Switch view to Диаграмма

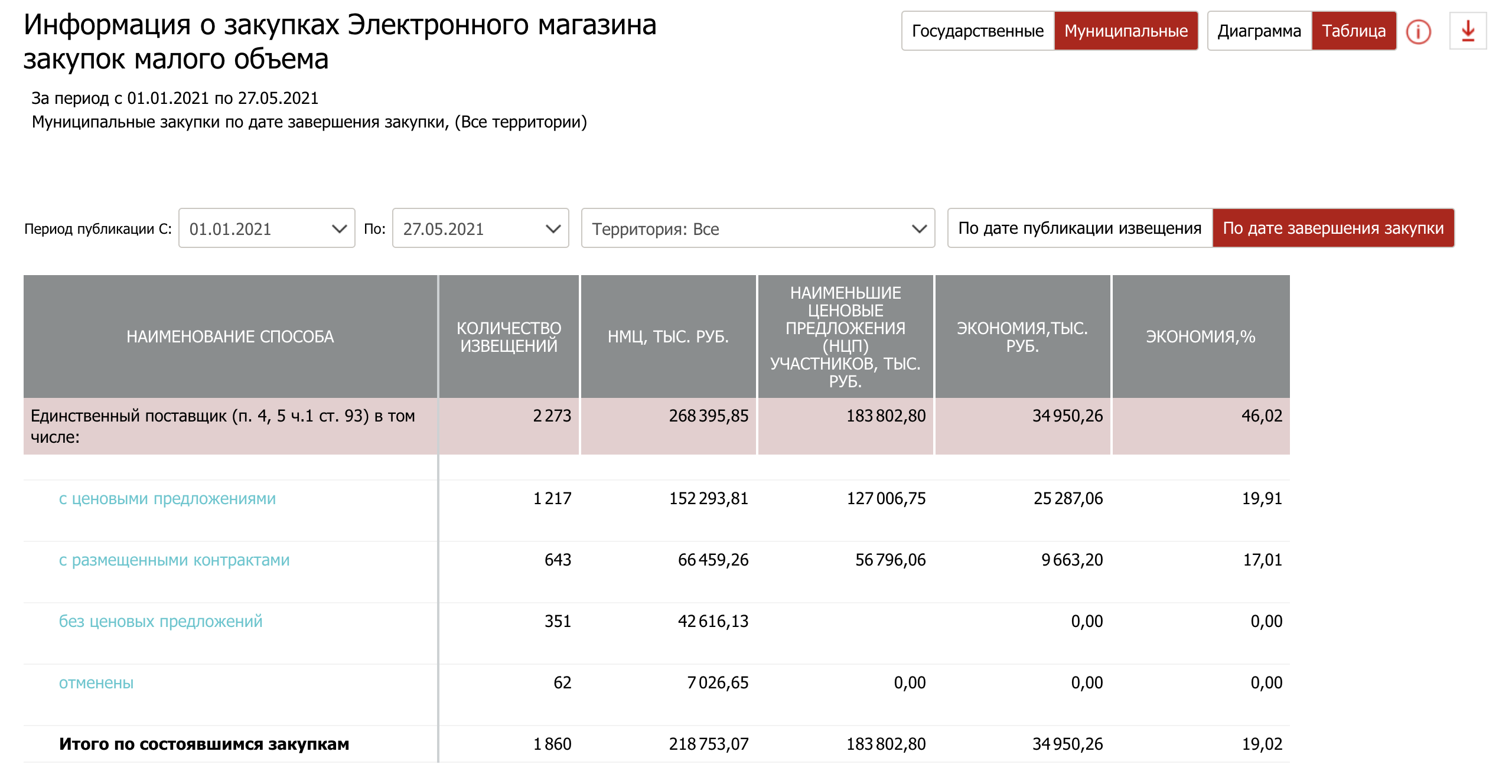click(x=1259, y=31)
